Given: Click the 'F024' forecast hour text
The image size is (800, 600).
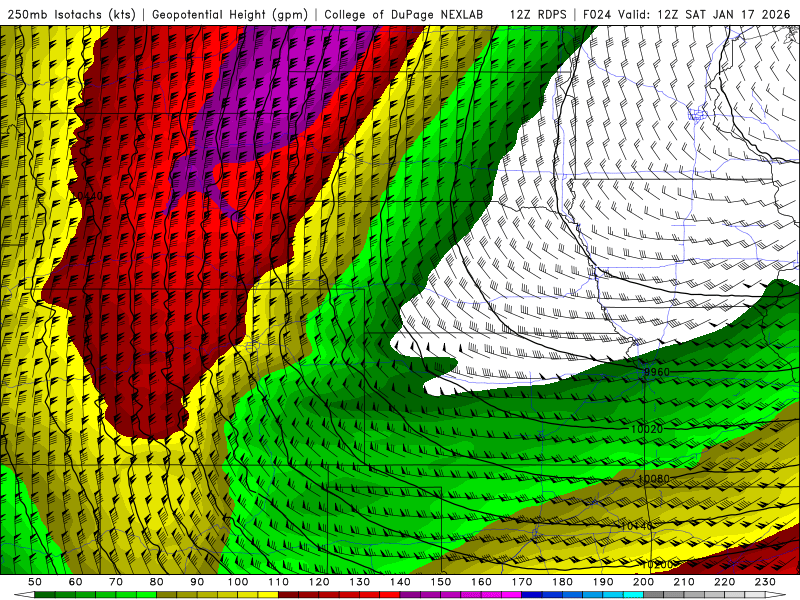Looking at the screenshot, I should click(x=598, y=14).
